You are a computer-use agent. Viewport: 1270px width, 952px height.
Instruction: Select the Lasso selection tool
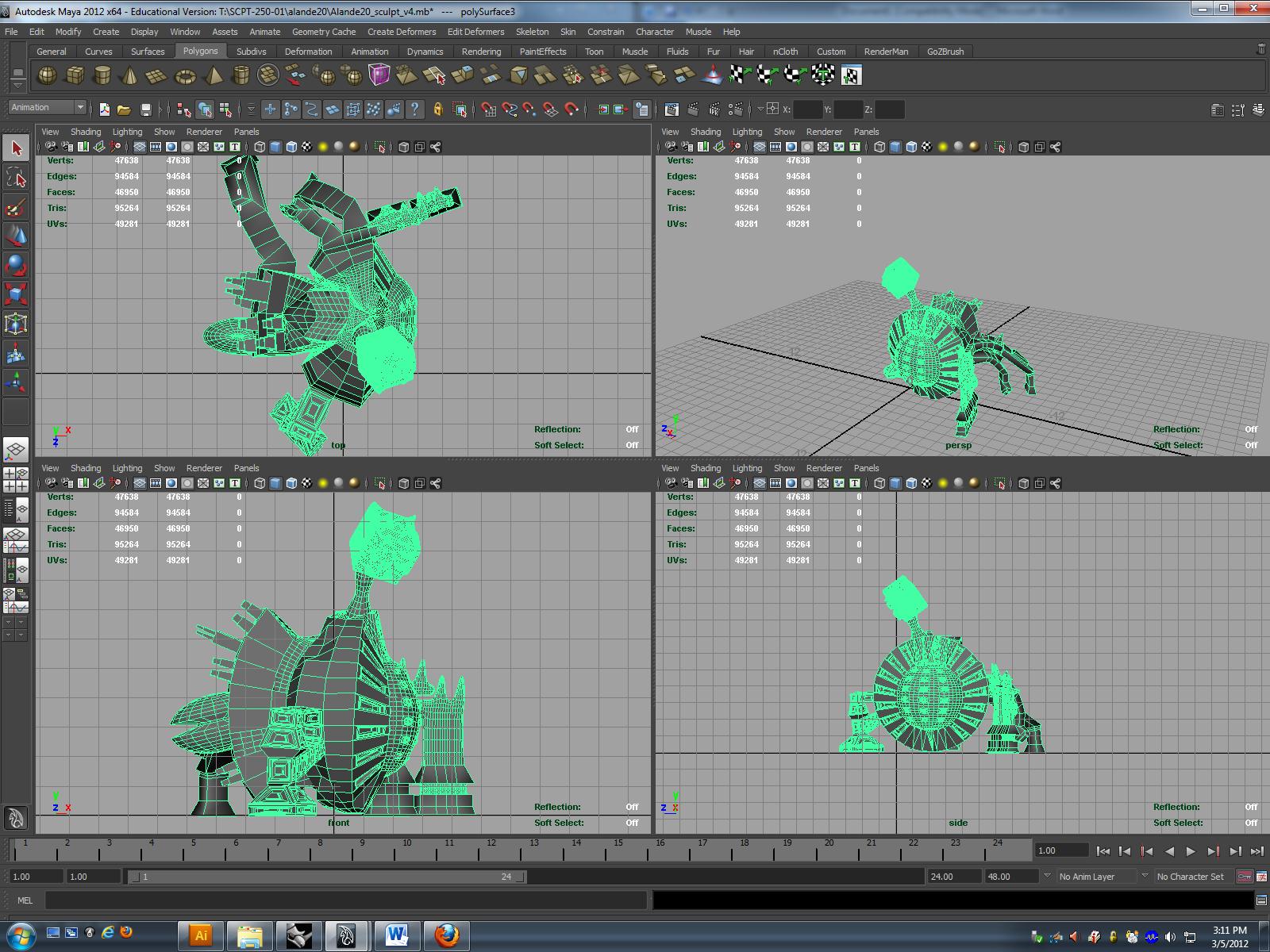(x=16, y=178)
